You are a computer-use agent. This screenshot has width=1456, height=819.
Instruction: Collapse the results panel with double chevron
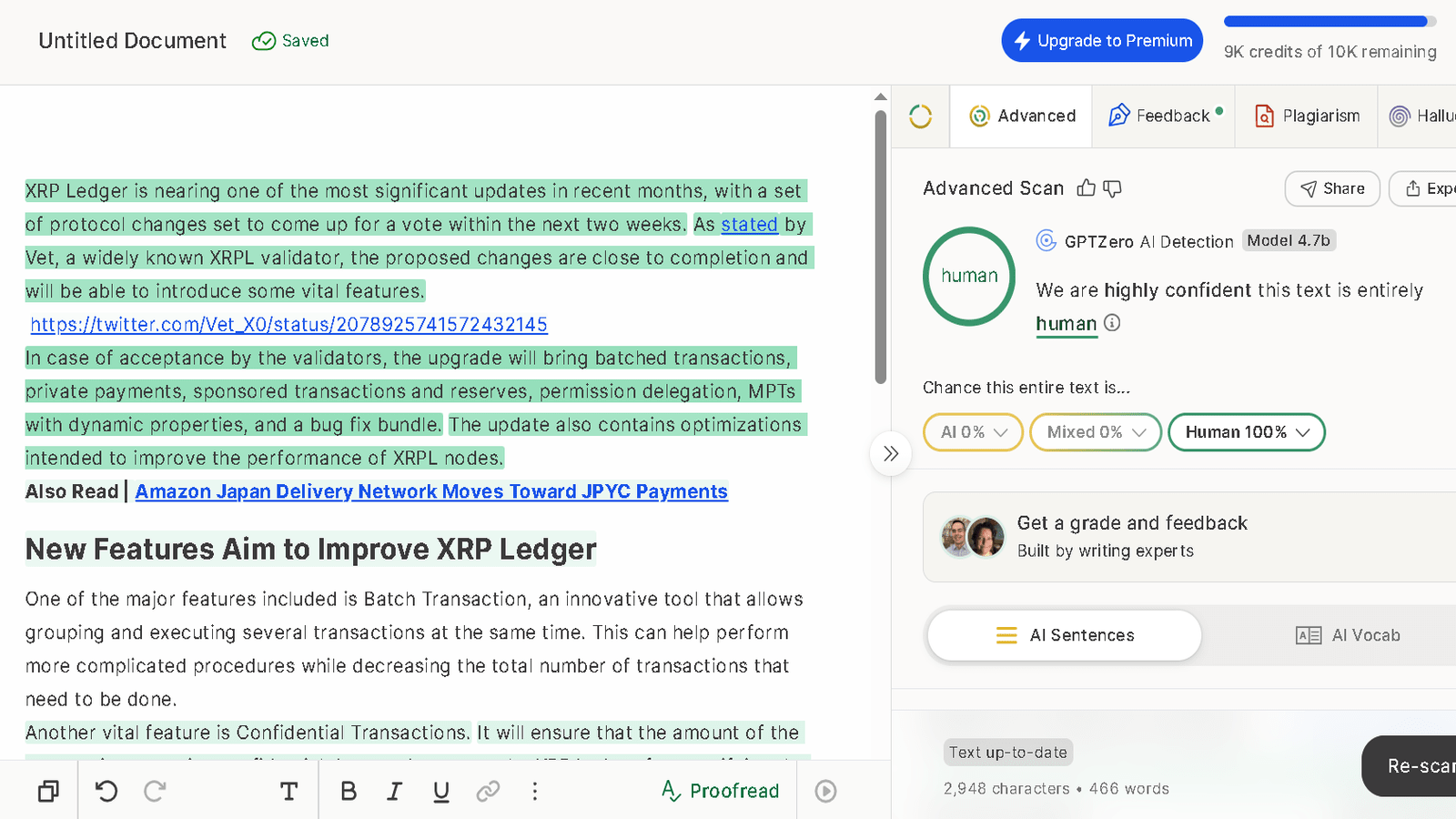click(x=891, y=453)
